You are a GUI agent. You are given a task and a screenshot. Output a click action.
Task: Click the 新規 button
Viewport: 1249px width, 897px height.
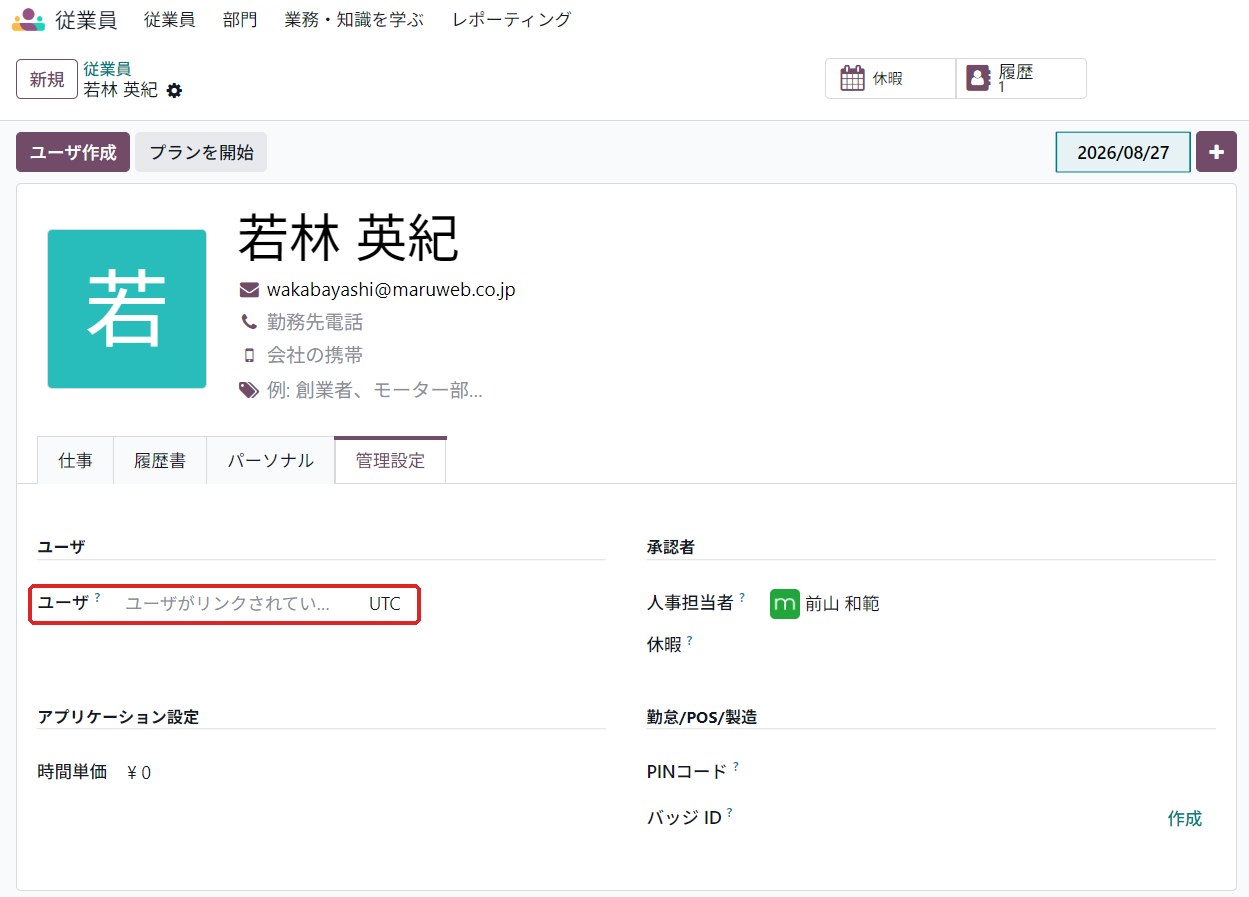pos(47,79)
